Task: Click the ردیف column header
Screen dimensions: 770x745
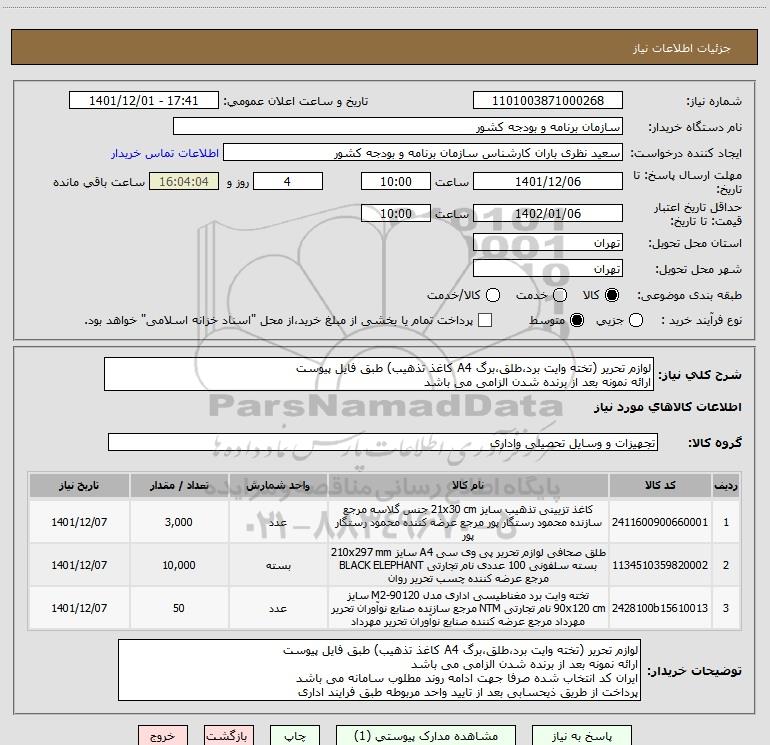Action: [x=726, y=485]
